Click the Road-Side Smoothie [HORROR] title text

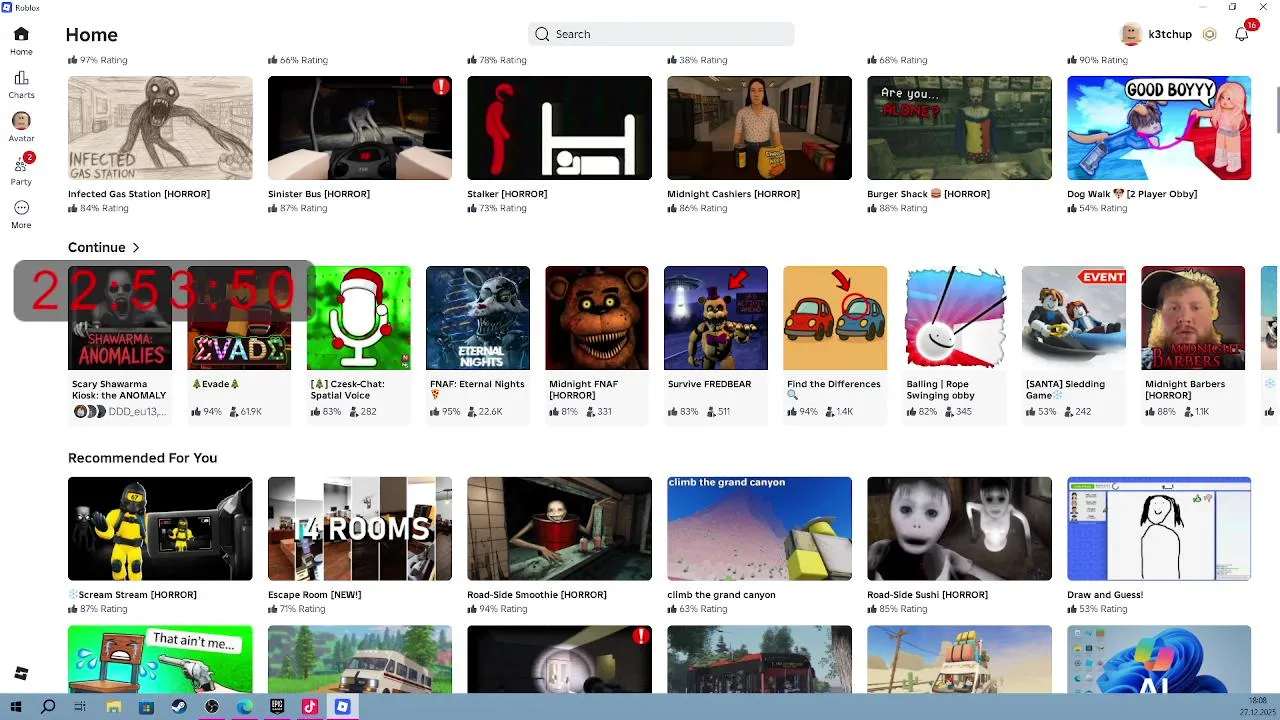pyautogui.click(x=537, y=595)
